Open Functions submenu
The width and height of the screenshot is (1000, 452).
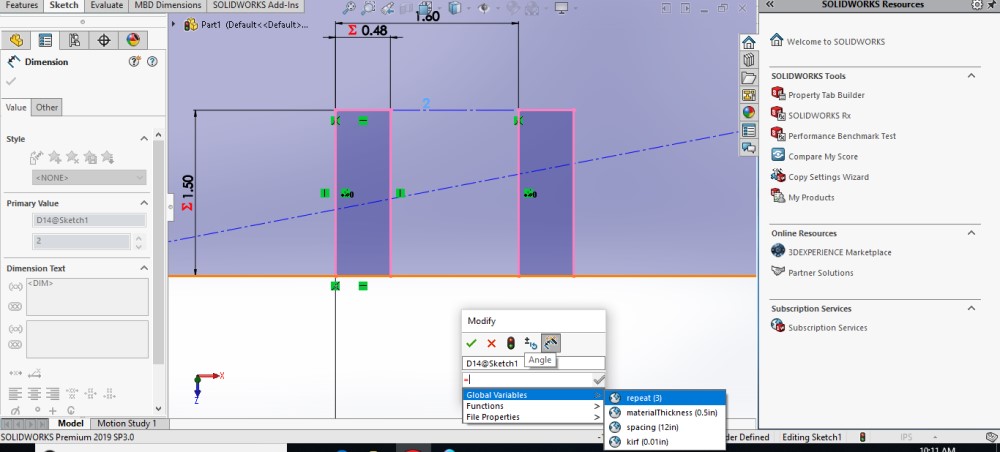pyautogui.click(x=533, y=406)
